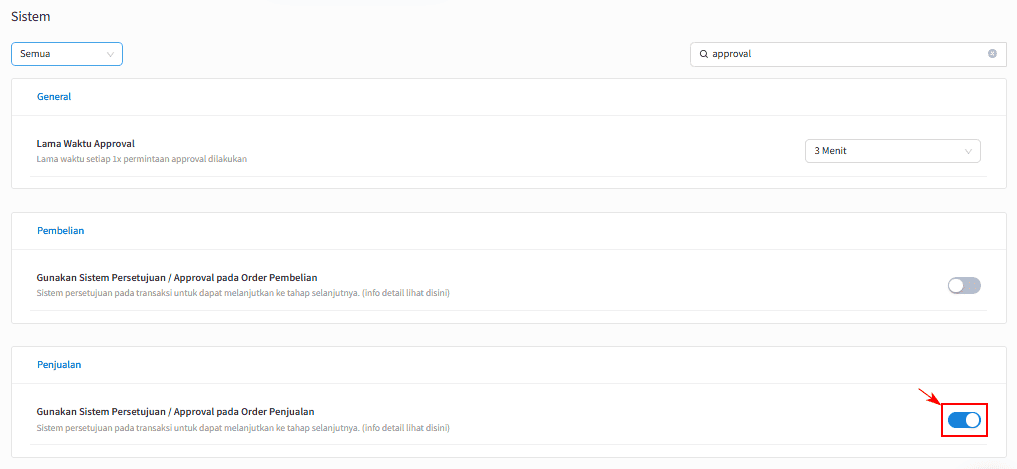The width and height of the screenshot is (1017, 469).
Task: Click the Sistem page title
Action: pos(30,17)
